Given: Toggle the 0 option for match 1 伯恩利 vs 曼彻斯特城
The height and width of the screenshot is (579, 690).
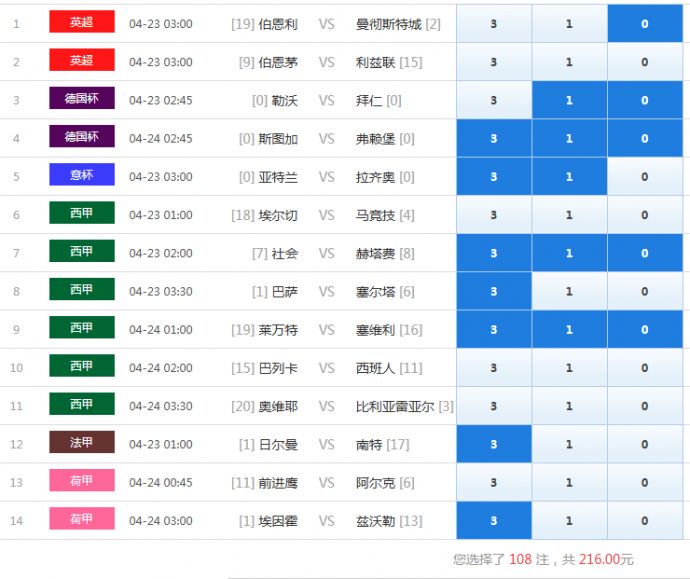Looking at the screenshot, I should 645,24.
